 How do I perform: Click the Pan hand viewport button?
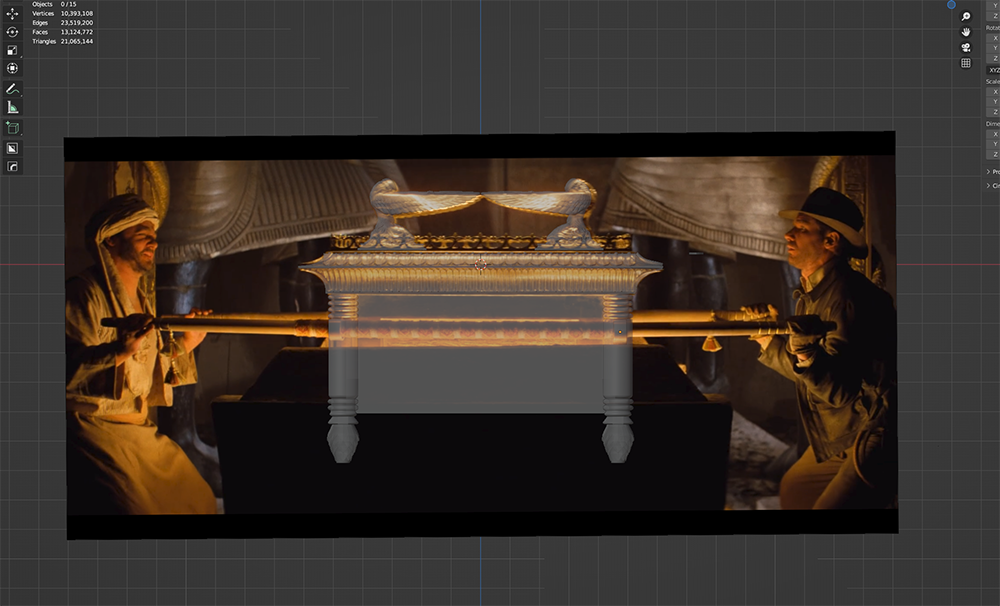[x=966, y=32]
